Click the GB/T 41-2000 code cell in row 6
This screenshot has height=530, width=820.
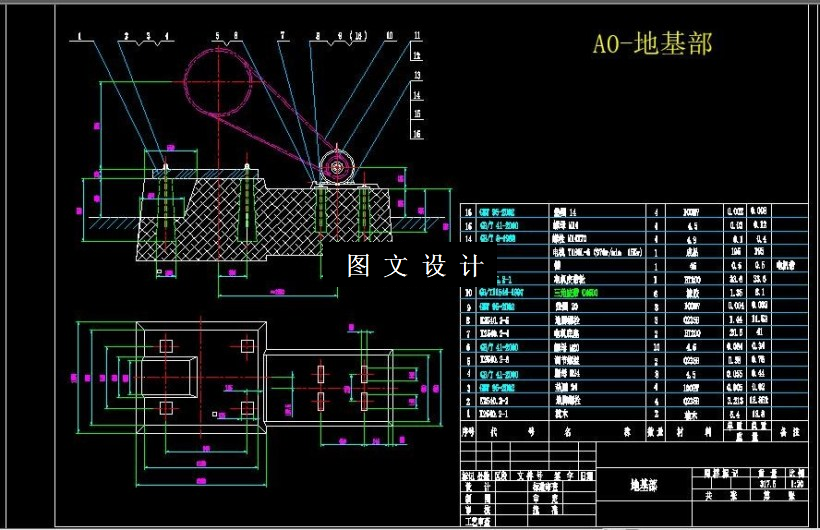point(499,347)
